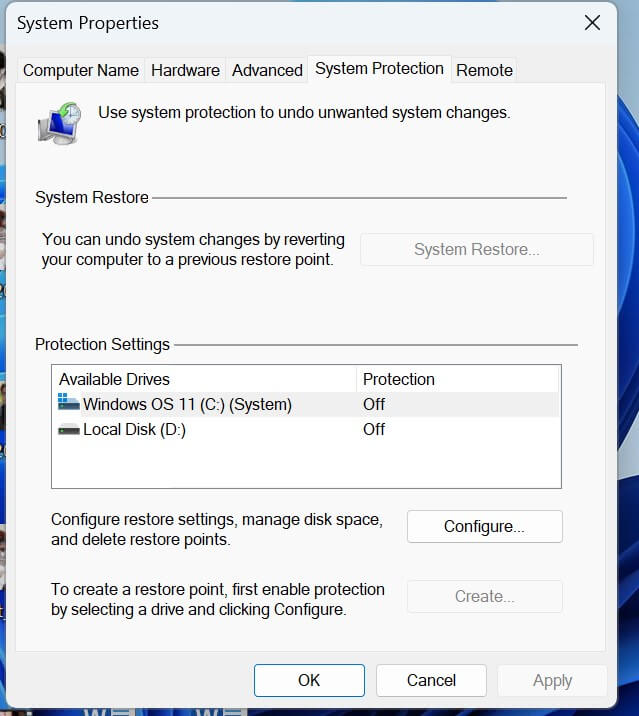Click the disk icon beside Local Disk (D:)
Viewport: 639px width, 716px height.
[69, 429]
